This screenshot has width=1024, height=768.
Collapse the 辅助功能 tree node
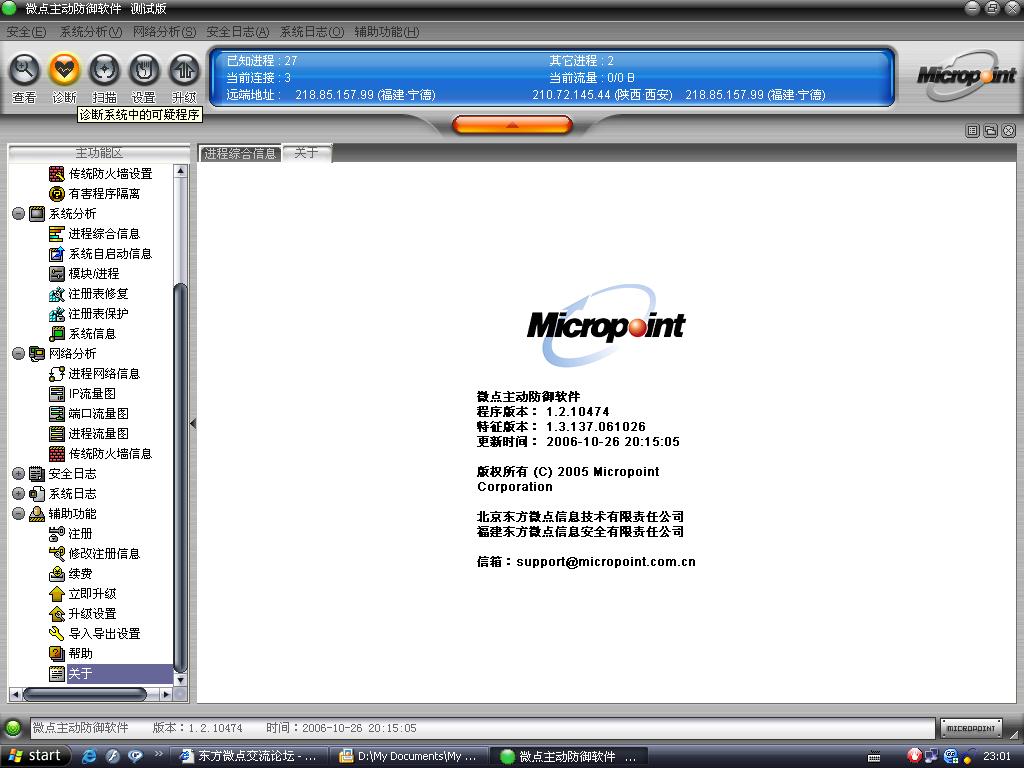pyautogui.click(x=18, y=514)
